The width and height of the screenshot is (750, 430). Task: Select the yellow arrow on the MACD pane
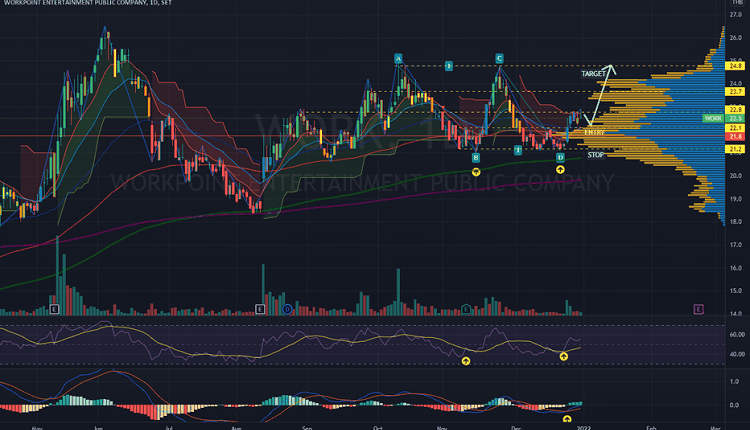(567, 419)
